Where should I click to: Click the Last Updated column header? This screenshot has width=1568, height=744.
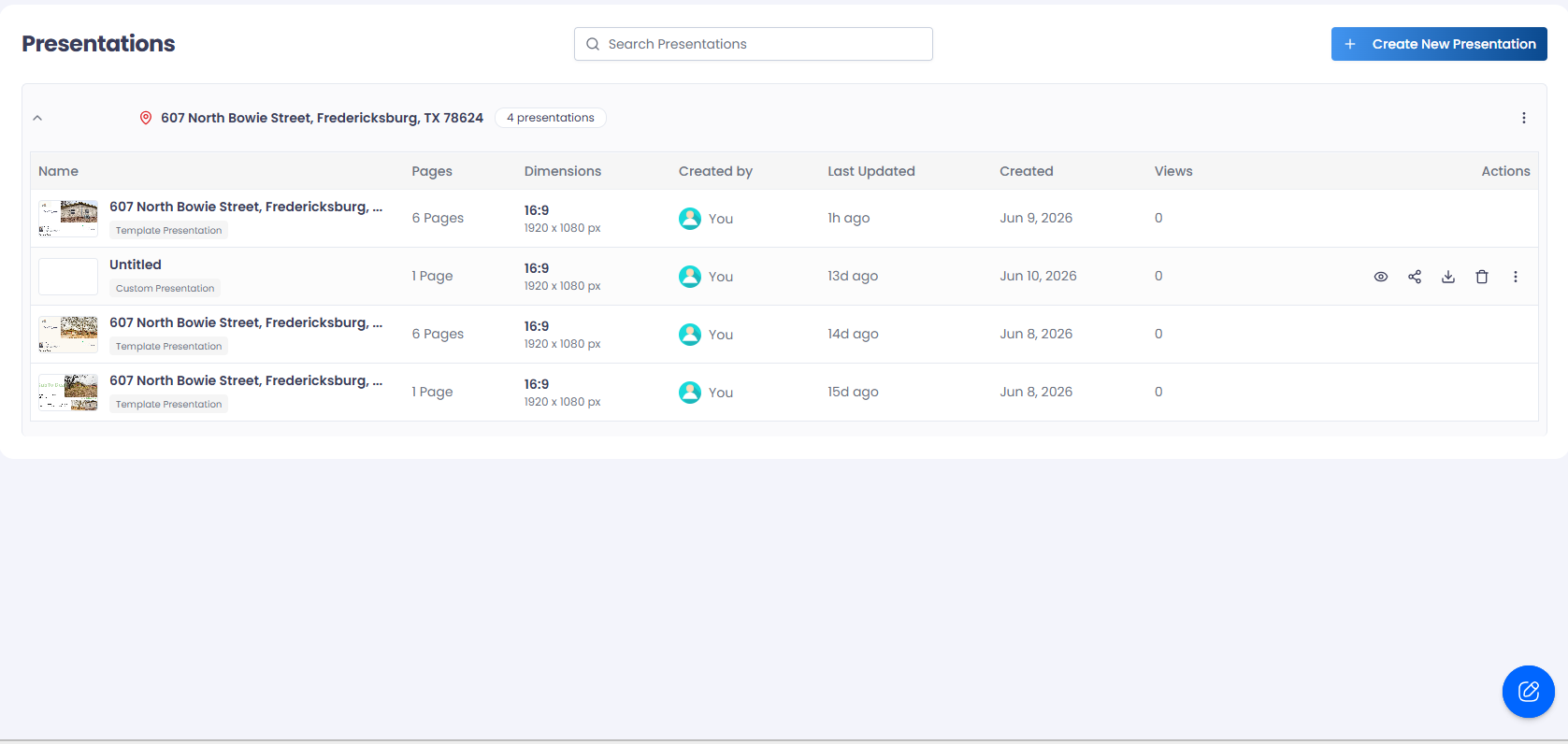coord(871,171)
